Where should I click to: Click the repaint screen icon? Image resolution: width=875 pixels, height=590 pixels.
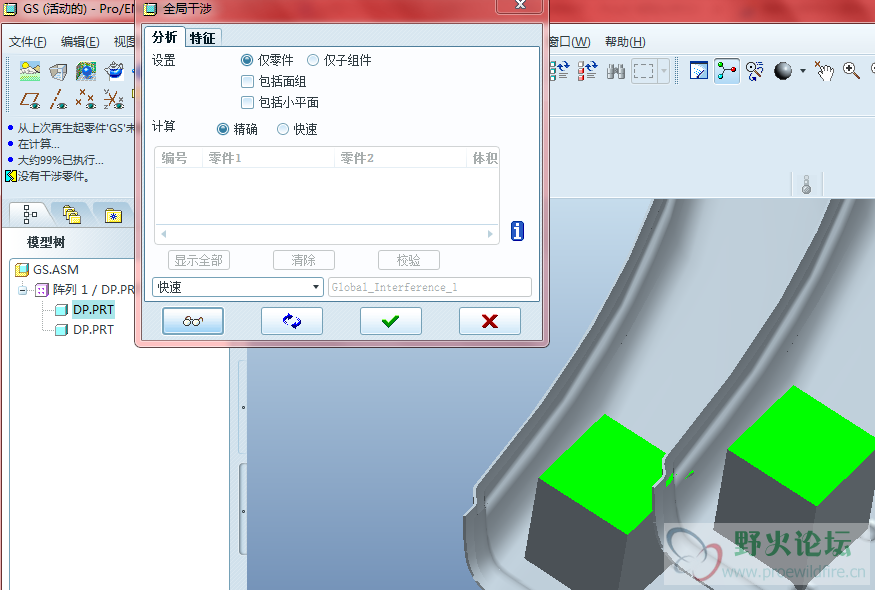pyautogui.click(x=699, y=71)
